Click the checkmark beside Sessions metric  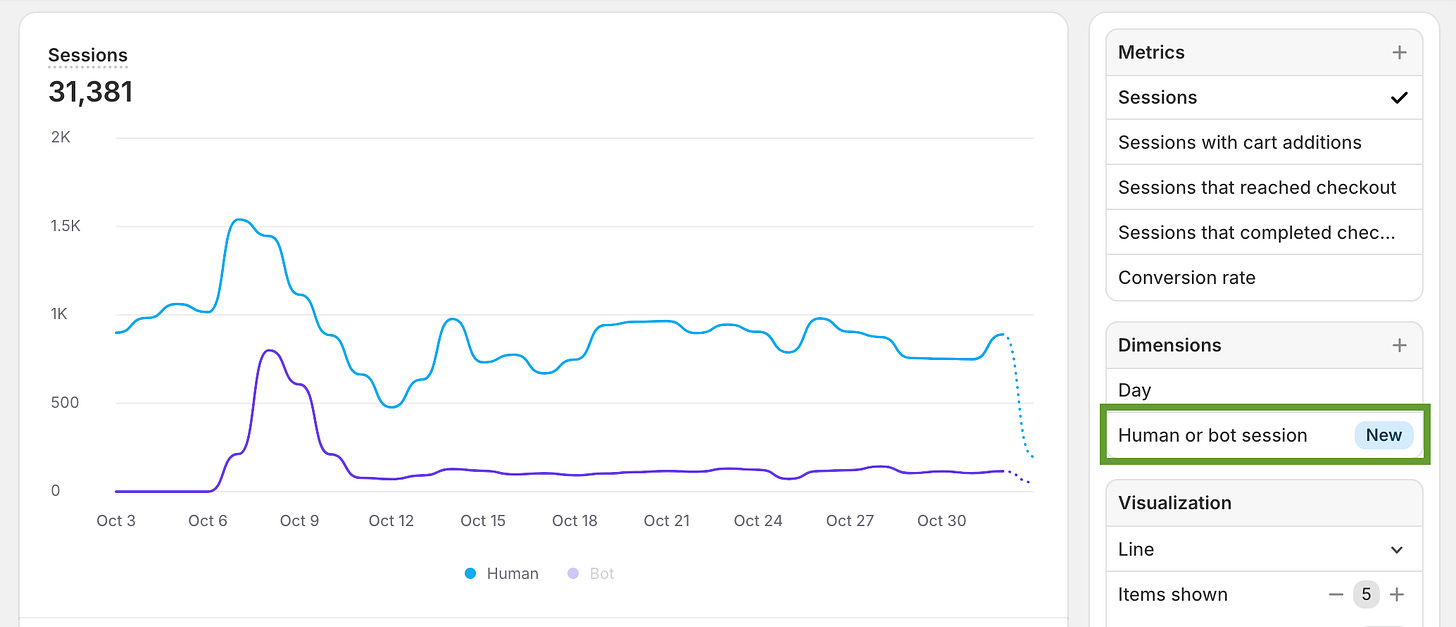coord(1399,97)
